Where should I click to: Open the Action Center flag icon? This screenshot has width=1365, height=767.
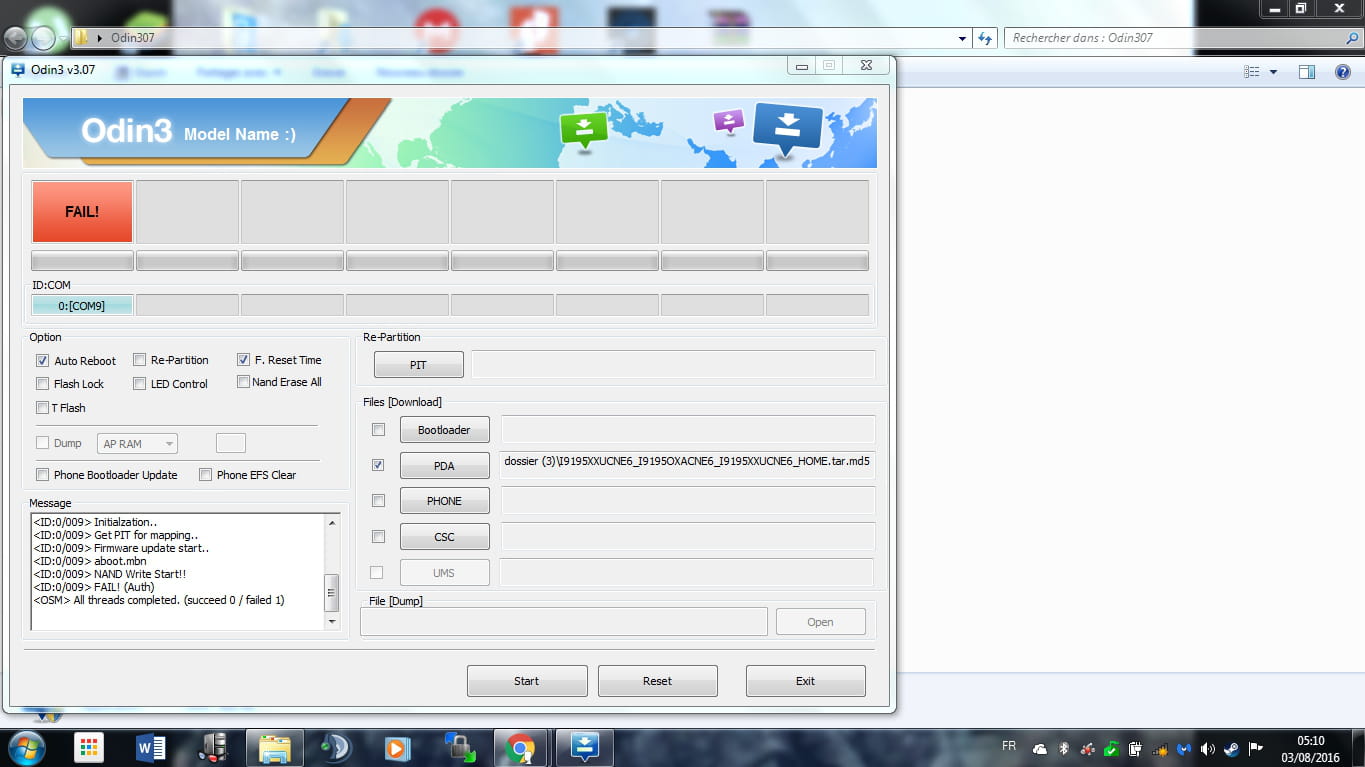point(1256,748)
